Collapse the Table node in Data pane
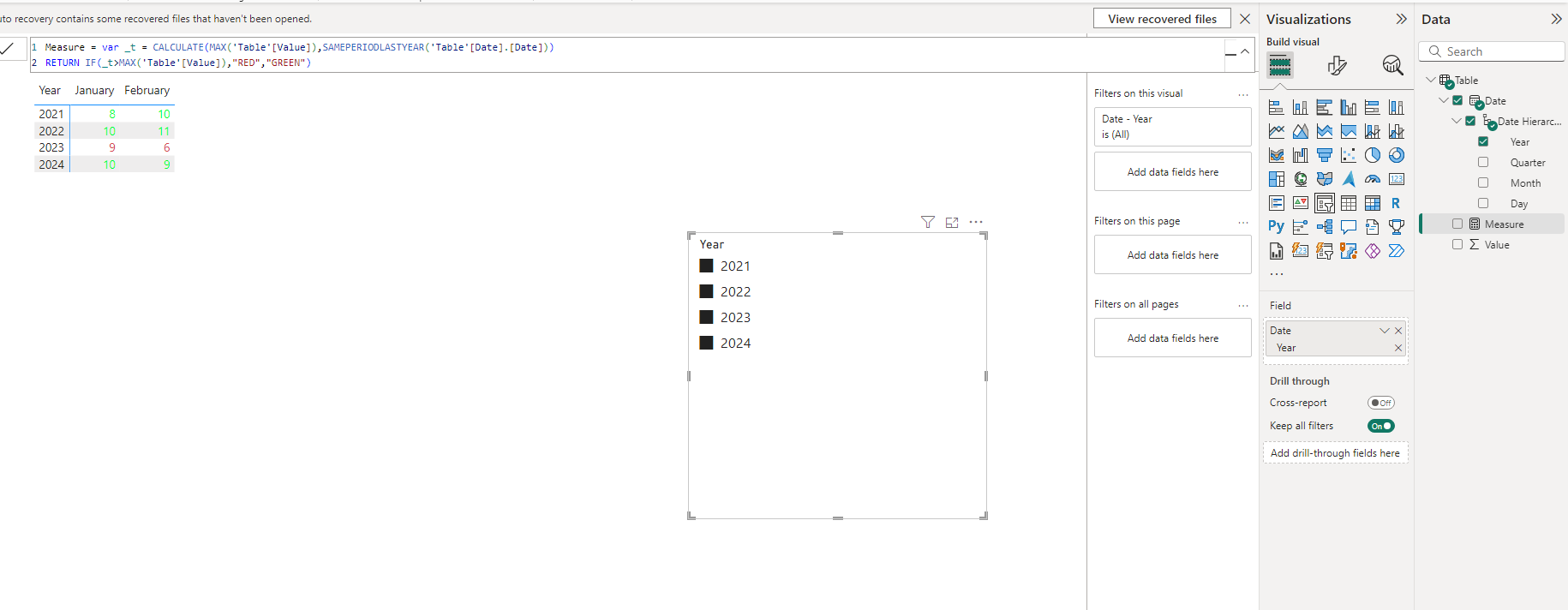The height and width of the screenshot is (610, 1568). [x=1431, y=80]
